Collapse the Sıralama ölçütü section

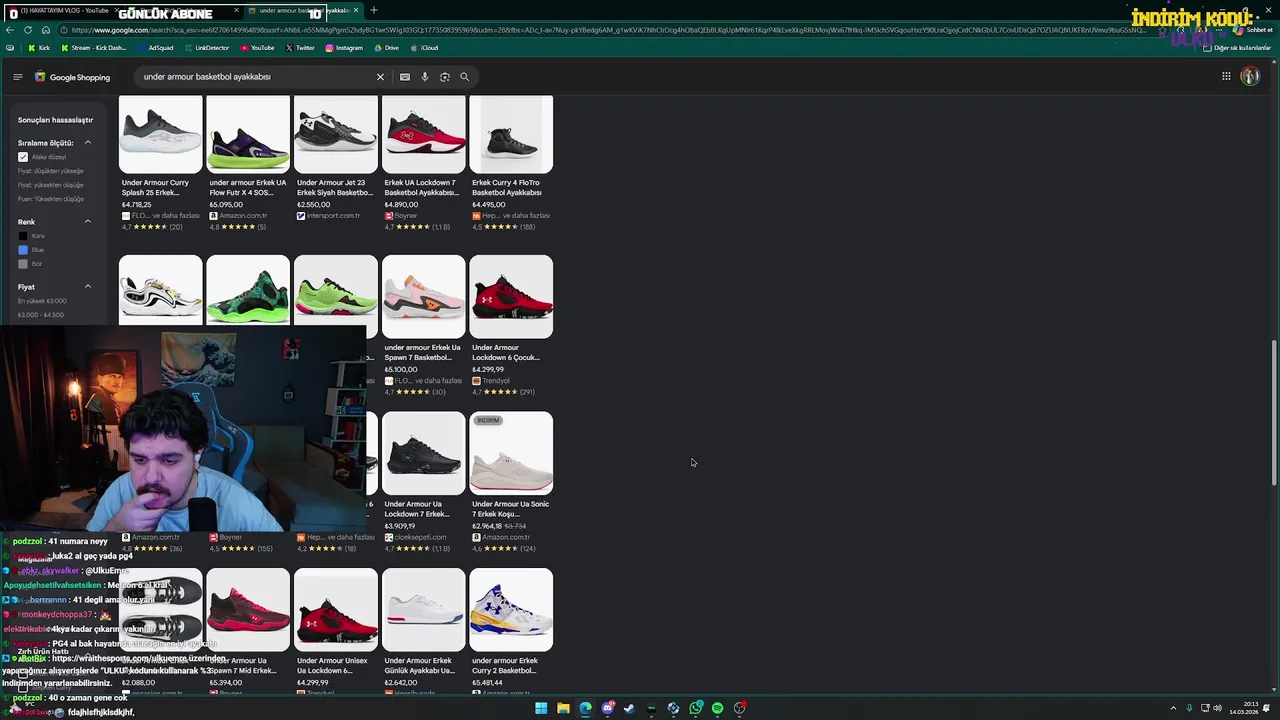[87, 143]
